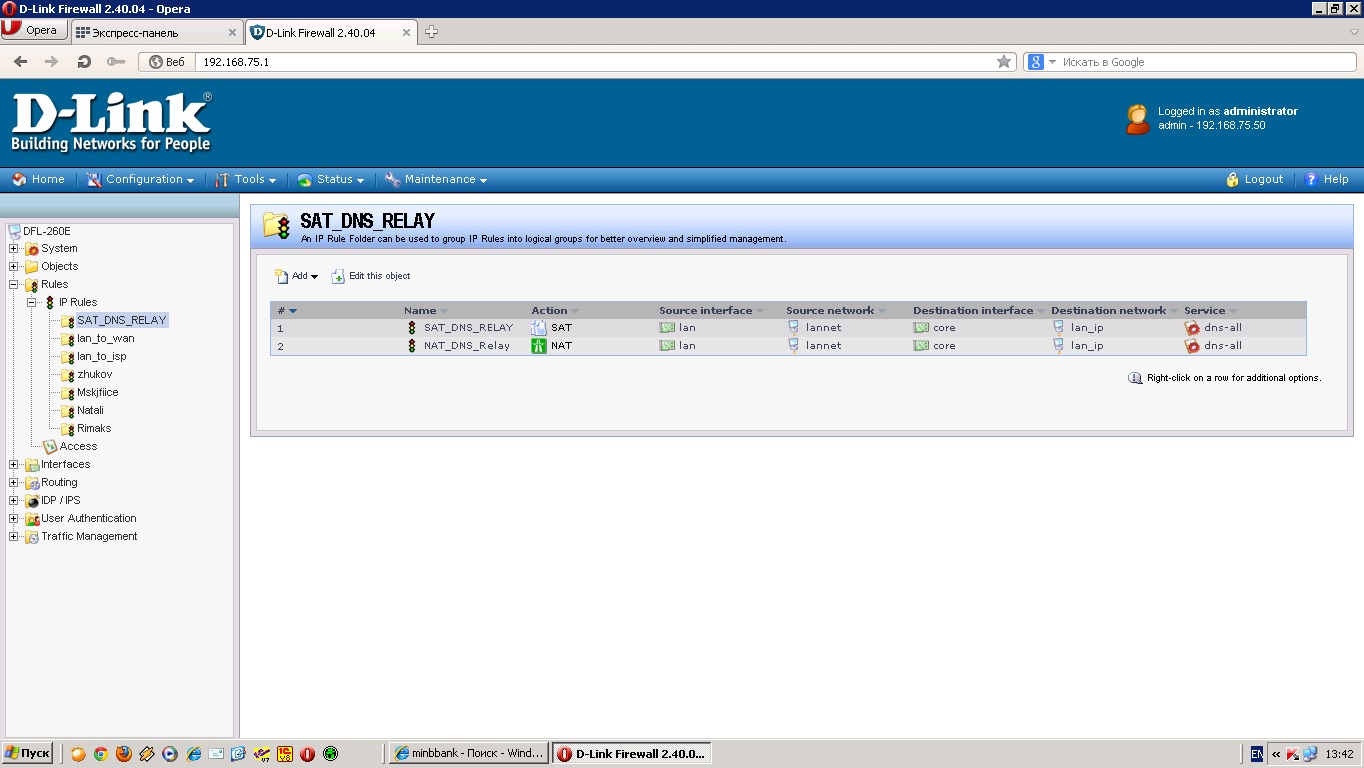Expand the IDP / IPS tree node

(x=14, y=501)
